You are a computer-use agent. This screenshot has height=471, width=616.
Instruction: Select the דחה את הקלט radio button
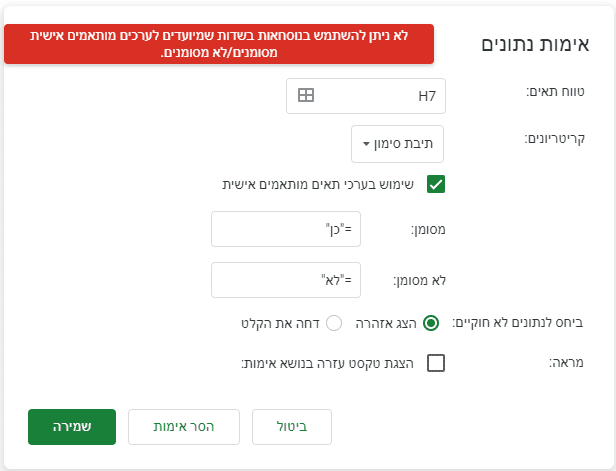(334, 323)
